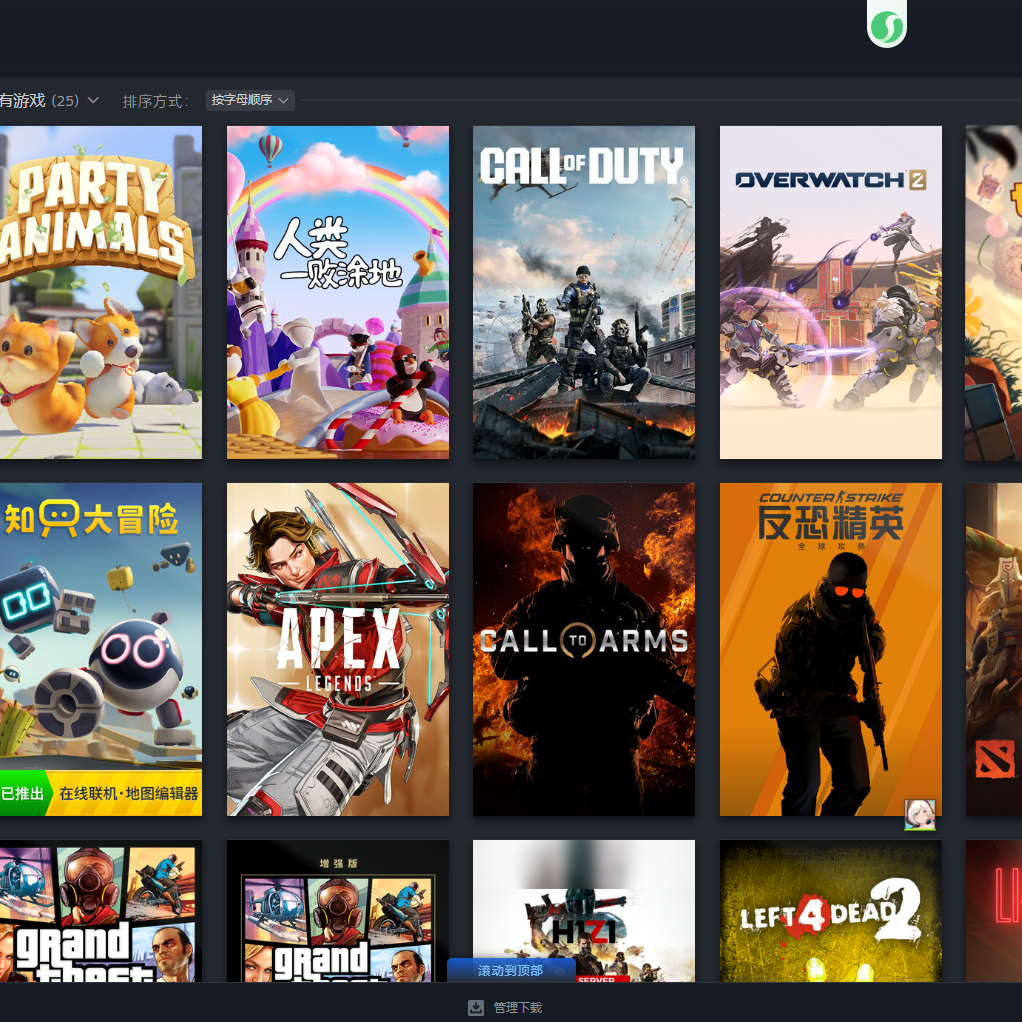Open the 管理下载 downloads link
This screenshot has height=1022, width=1022.
click(518, 1007)
